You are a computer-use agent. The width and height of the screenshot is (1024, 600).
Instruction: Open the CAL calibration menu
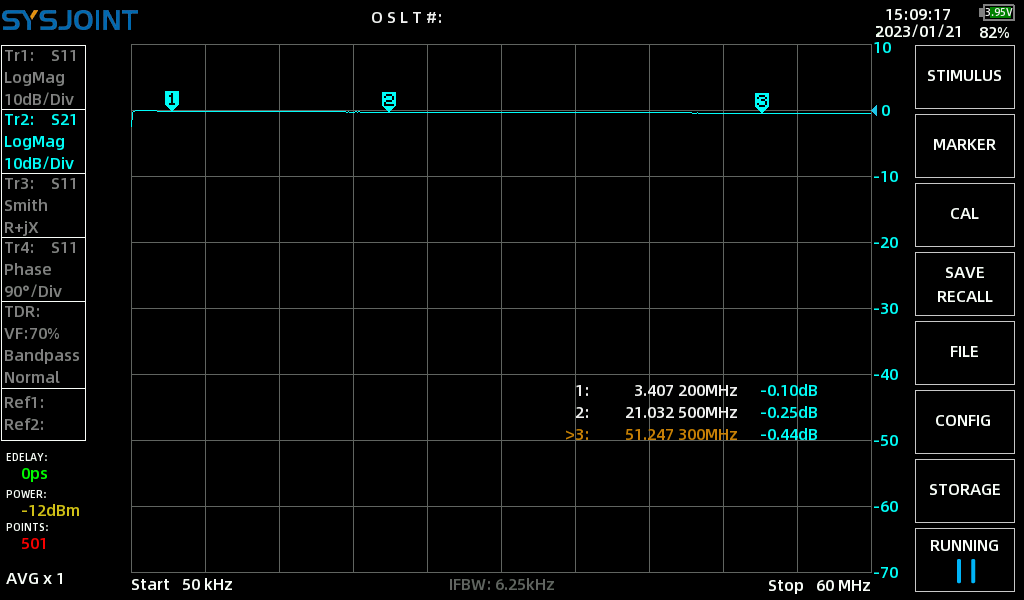click(965, 215)
